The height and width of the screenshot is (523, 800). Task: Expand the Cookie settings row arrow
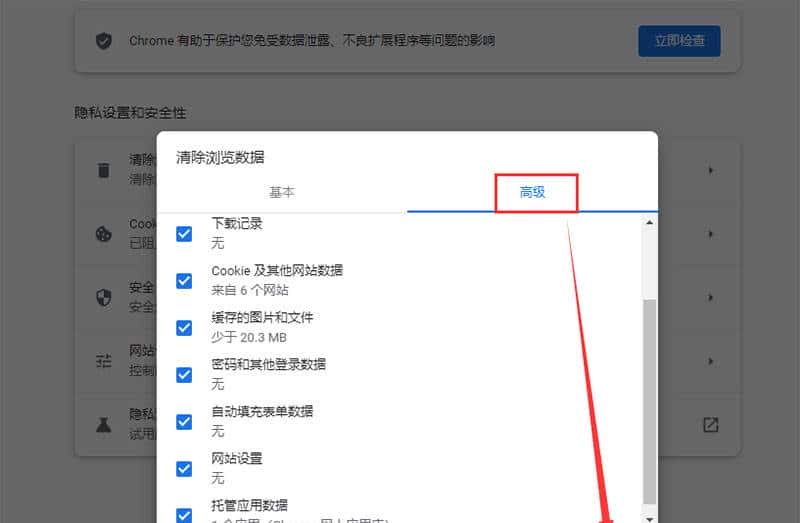tap(711, 234)
